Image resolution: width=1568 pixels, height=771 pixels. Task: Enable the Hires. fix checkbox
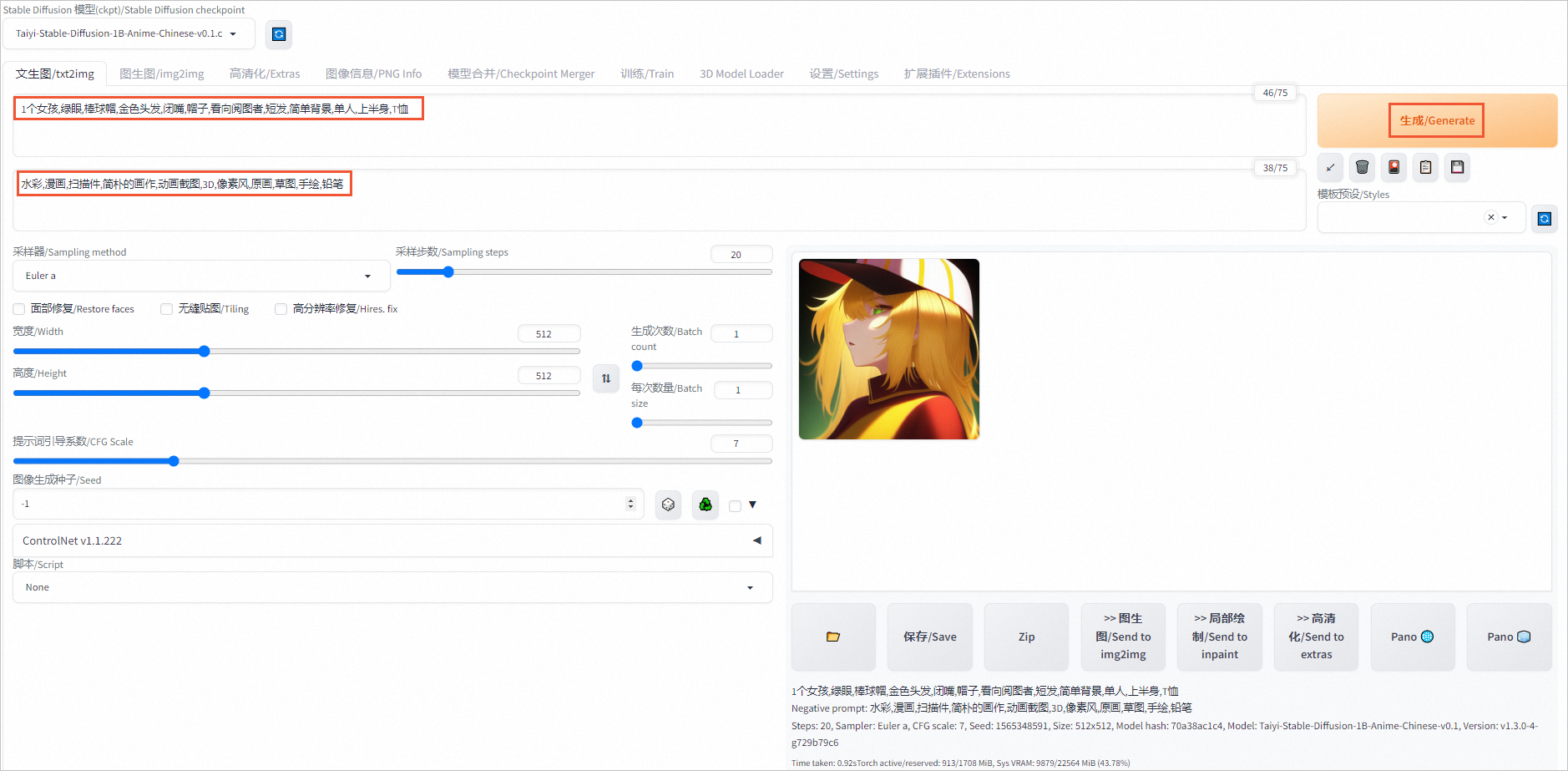(x=281, y=309)
